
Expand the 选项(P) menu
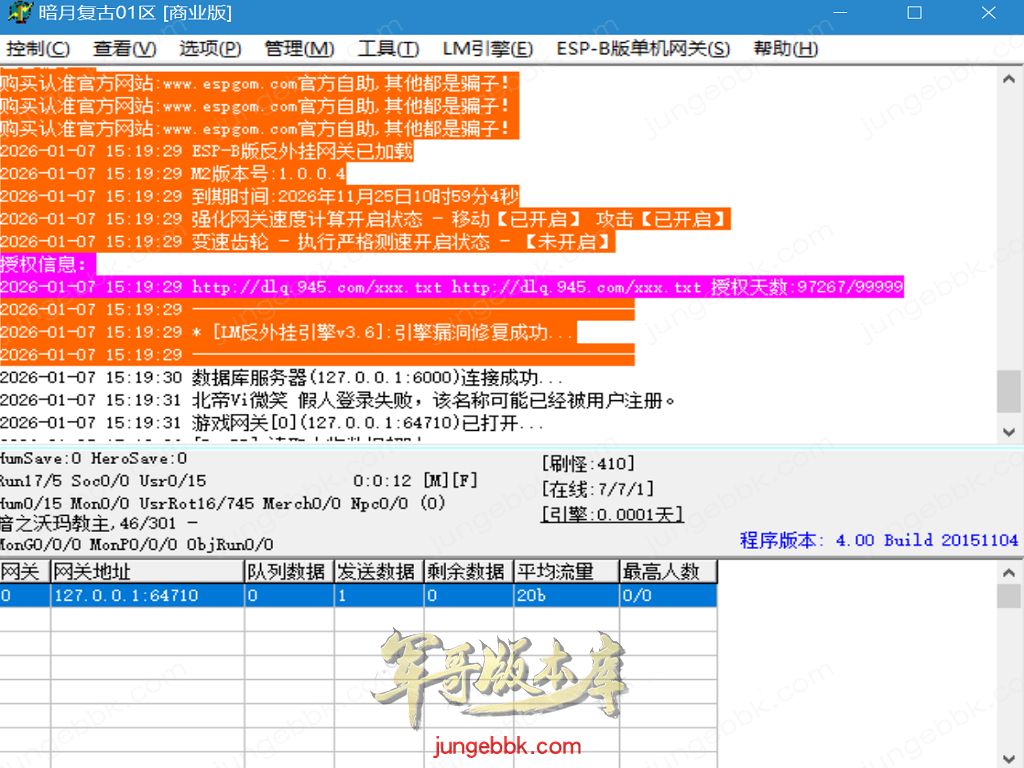[x=210, y=49]
